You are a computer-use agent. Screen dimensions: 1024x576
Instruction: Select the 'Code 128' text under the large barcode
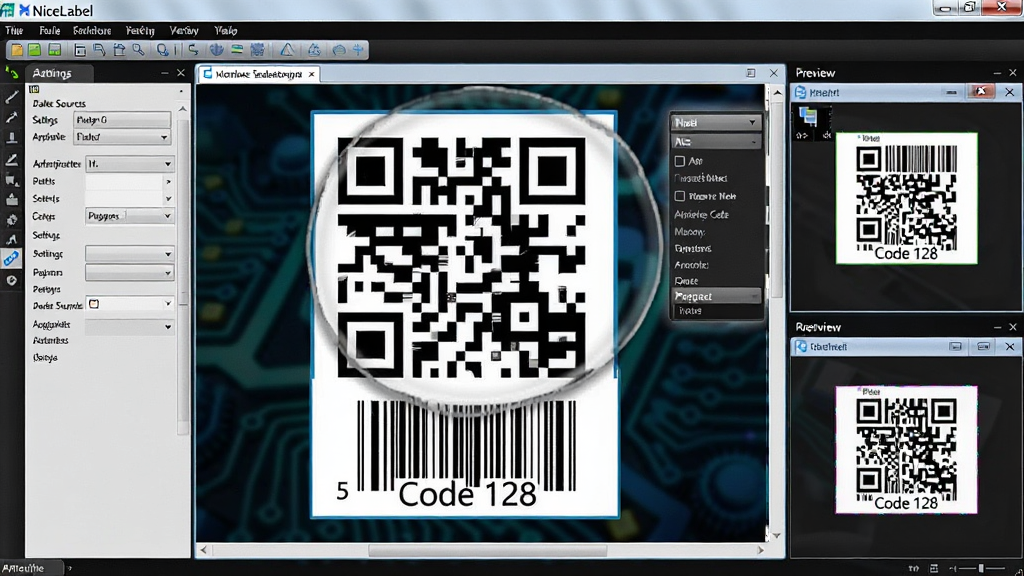coord(468,494)
